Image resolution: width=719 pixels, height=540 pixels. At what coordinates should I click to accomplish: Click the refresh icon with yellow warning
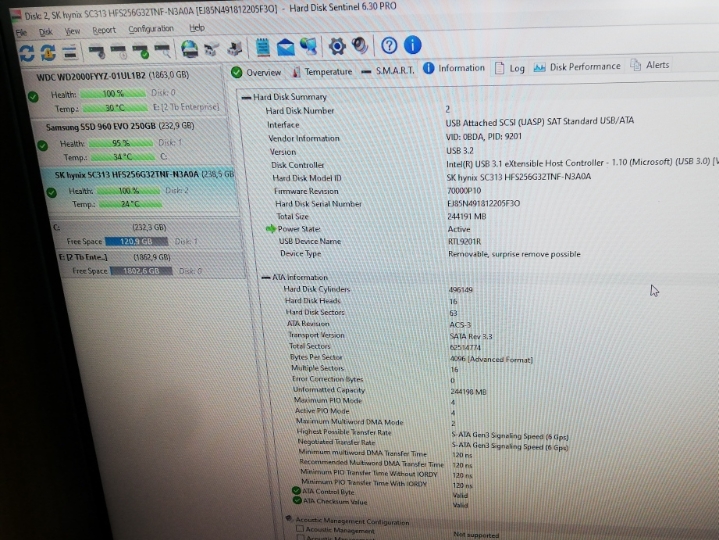click(x=48, y=53)
